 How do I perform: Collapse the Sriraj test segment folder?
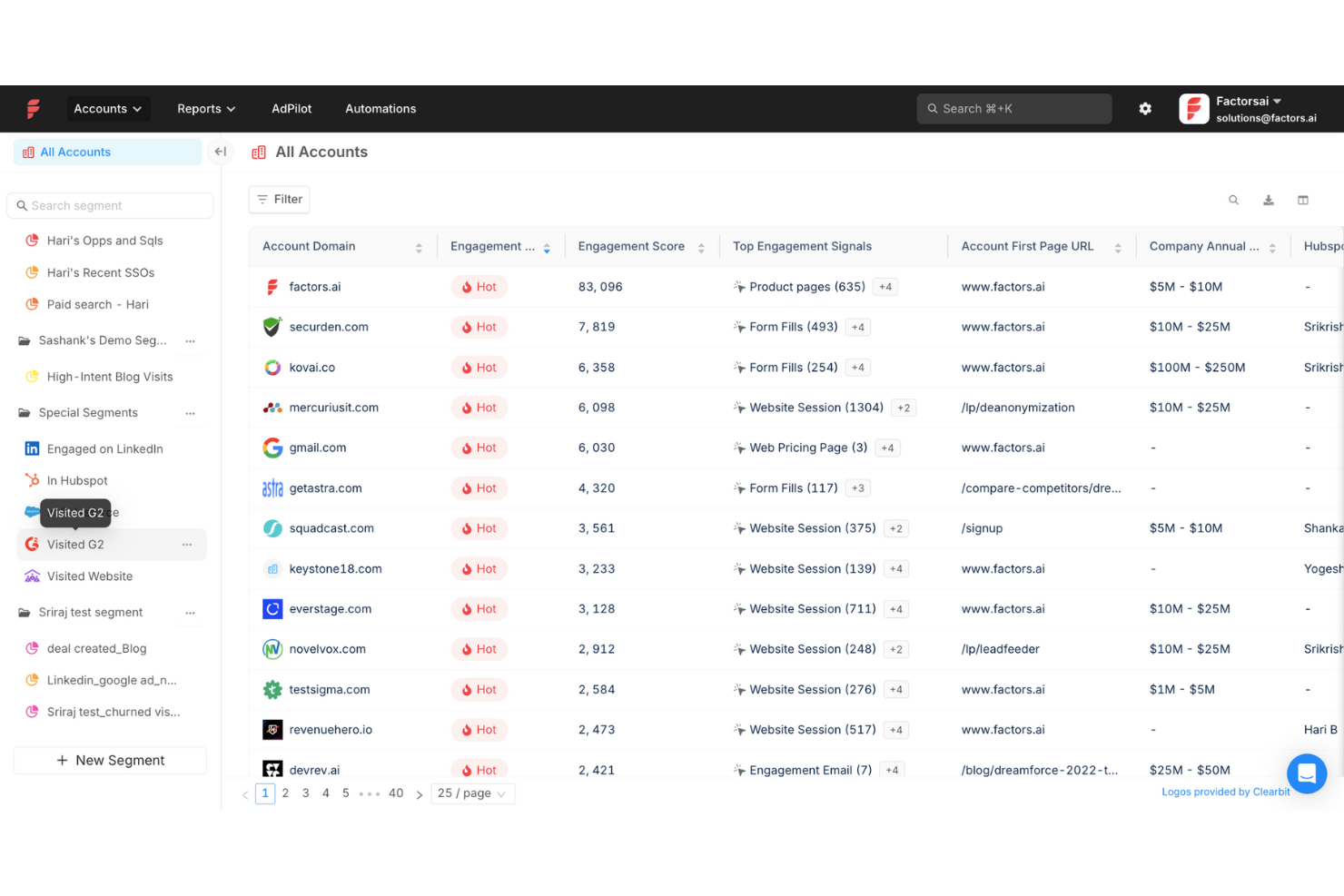point(25,613)
